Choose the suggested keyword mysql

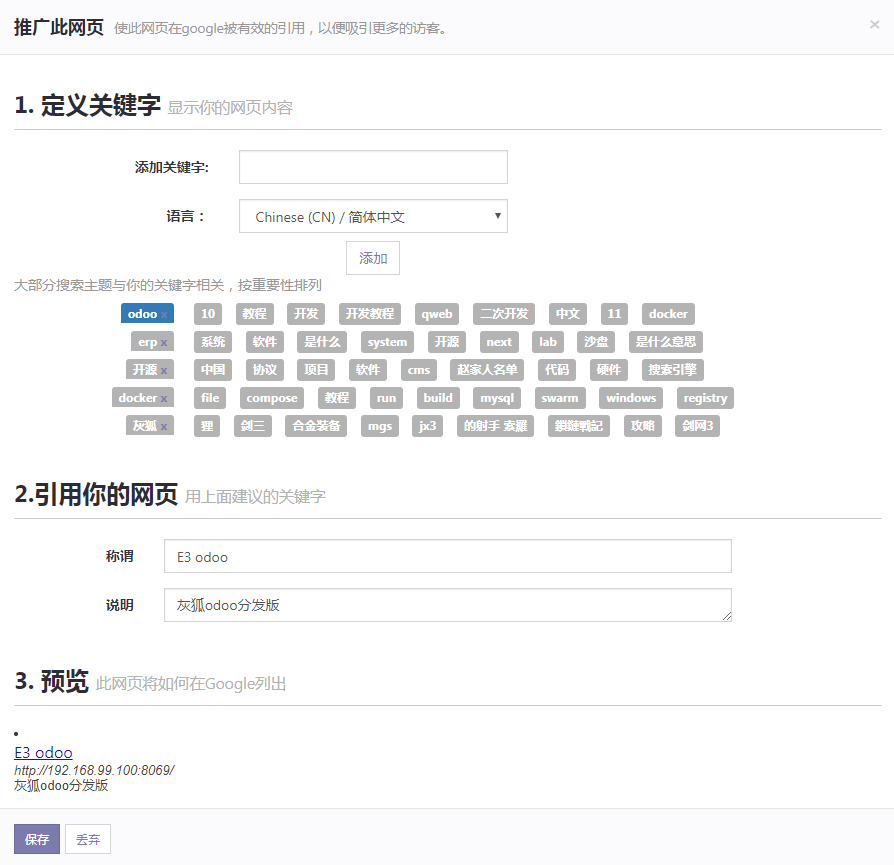pos(497,398)
